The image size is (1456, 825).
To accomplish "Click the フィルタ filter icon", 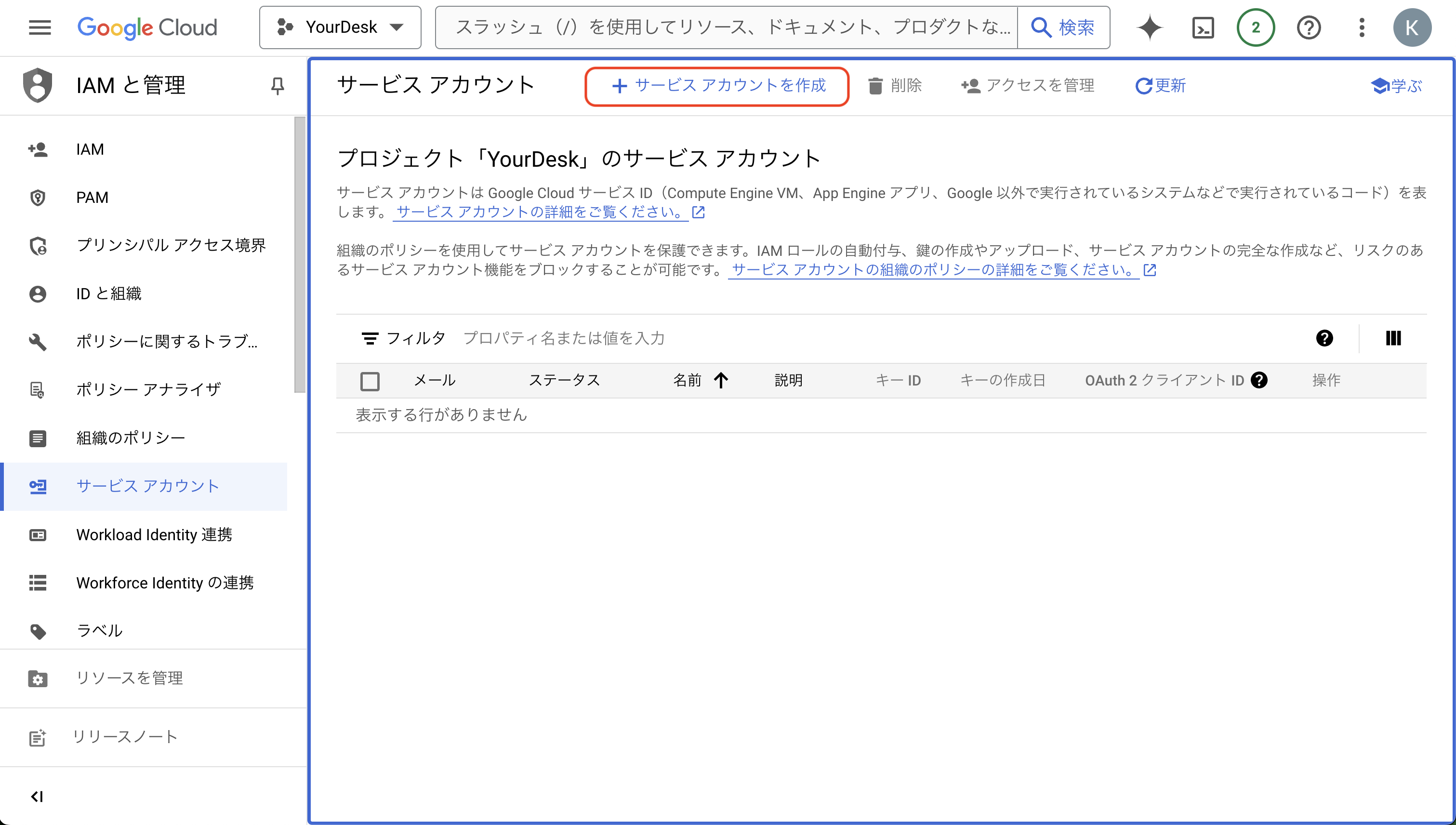I will tap(370, 338).
